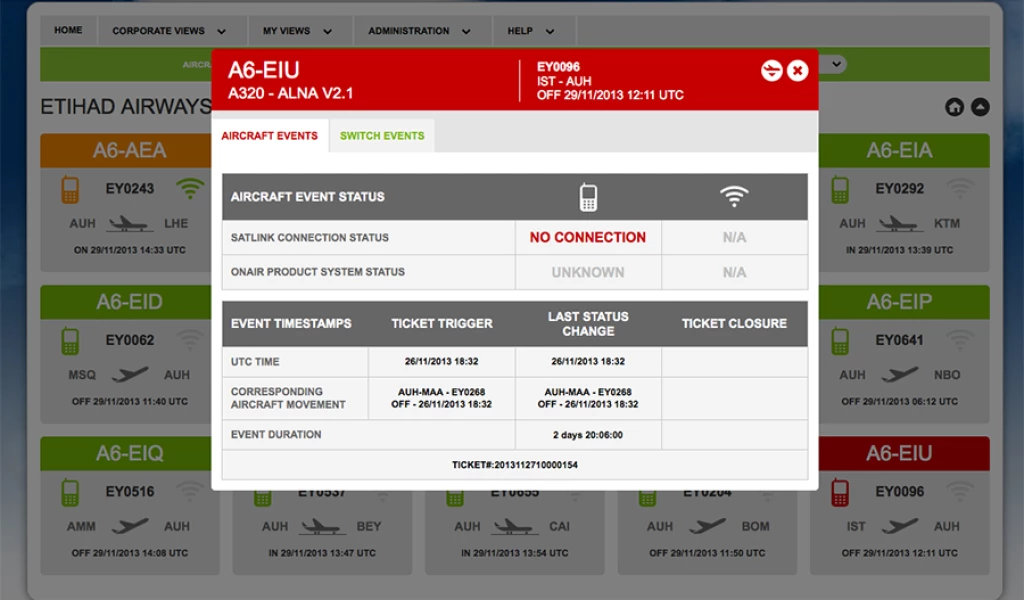Open the Corporate Views dropdown menu

(x=166, y=31)
